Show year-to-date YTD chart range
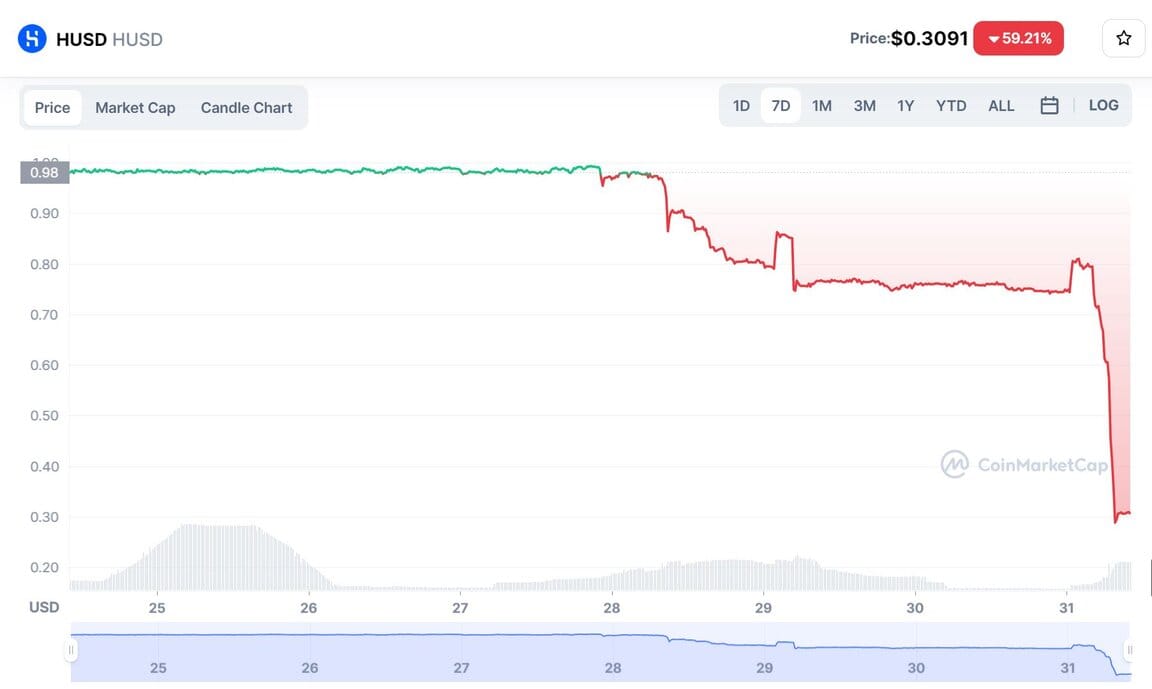Screen dimensions: 1152x689 pyautogui.click(x=951, y=105)
